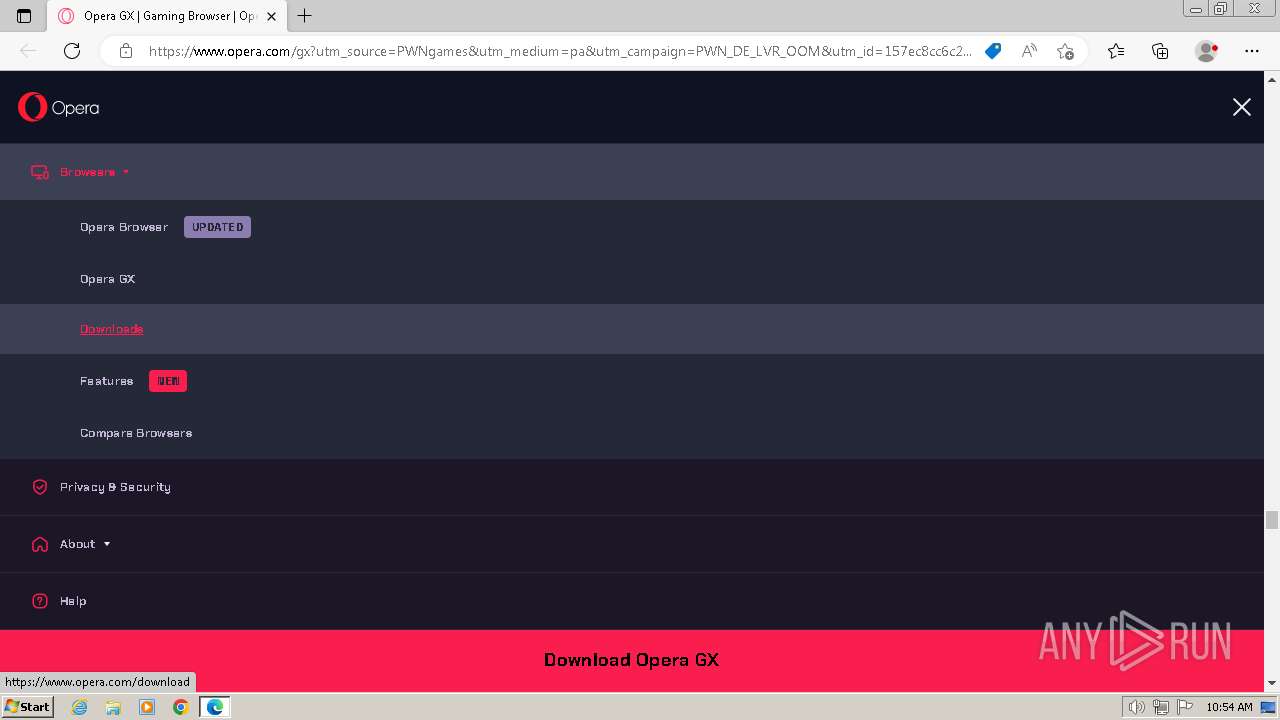
Task: Go to the Downloads page link
Action: 112,329
